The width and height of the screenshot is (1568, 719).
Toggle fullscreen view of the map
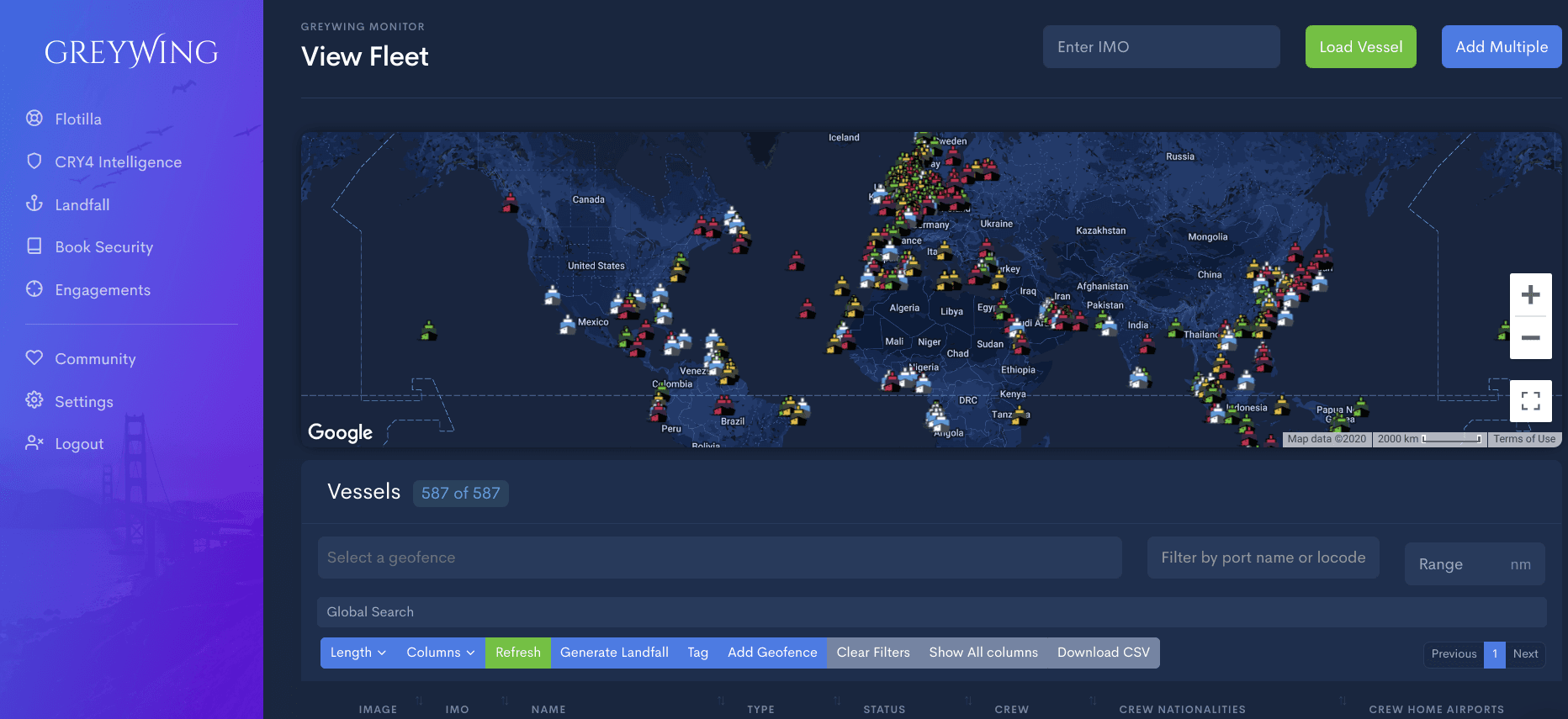coord(1530,401)
